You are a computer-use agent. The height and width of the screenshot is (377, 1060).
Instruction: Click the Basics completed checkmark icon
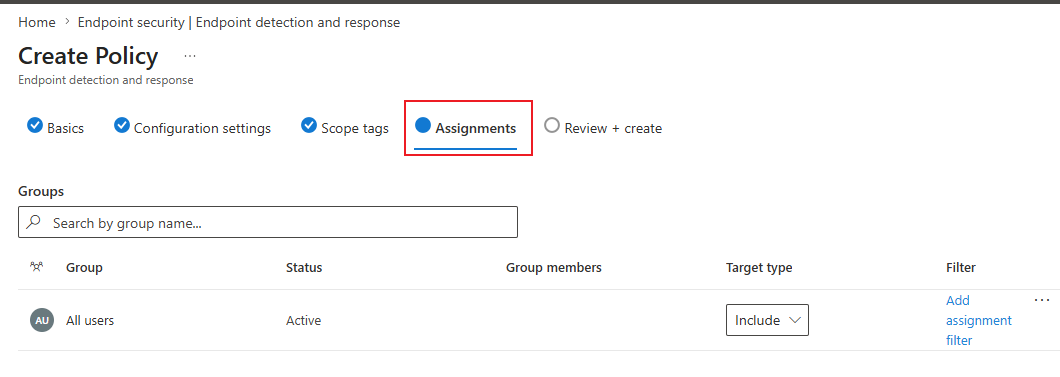point(34,126)
